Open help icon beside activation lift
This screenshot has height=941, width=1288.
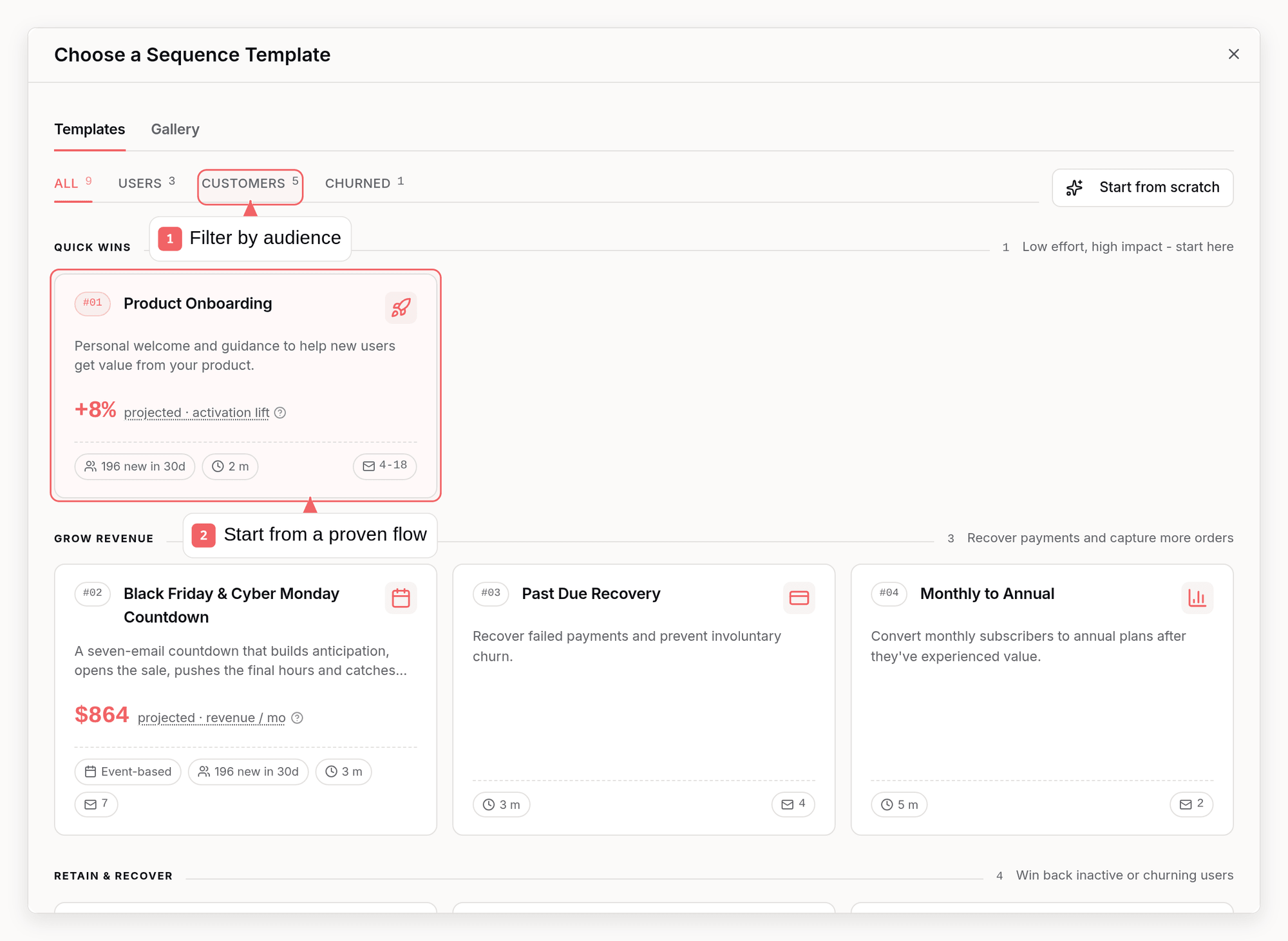(x=280, y=413)
